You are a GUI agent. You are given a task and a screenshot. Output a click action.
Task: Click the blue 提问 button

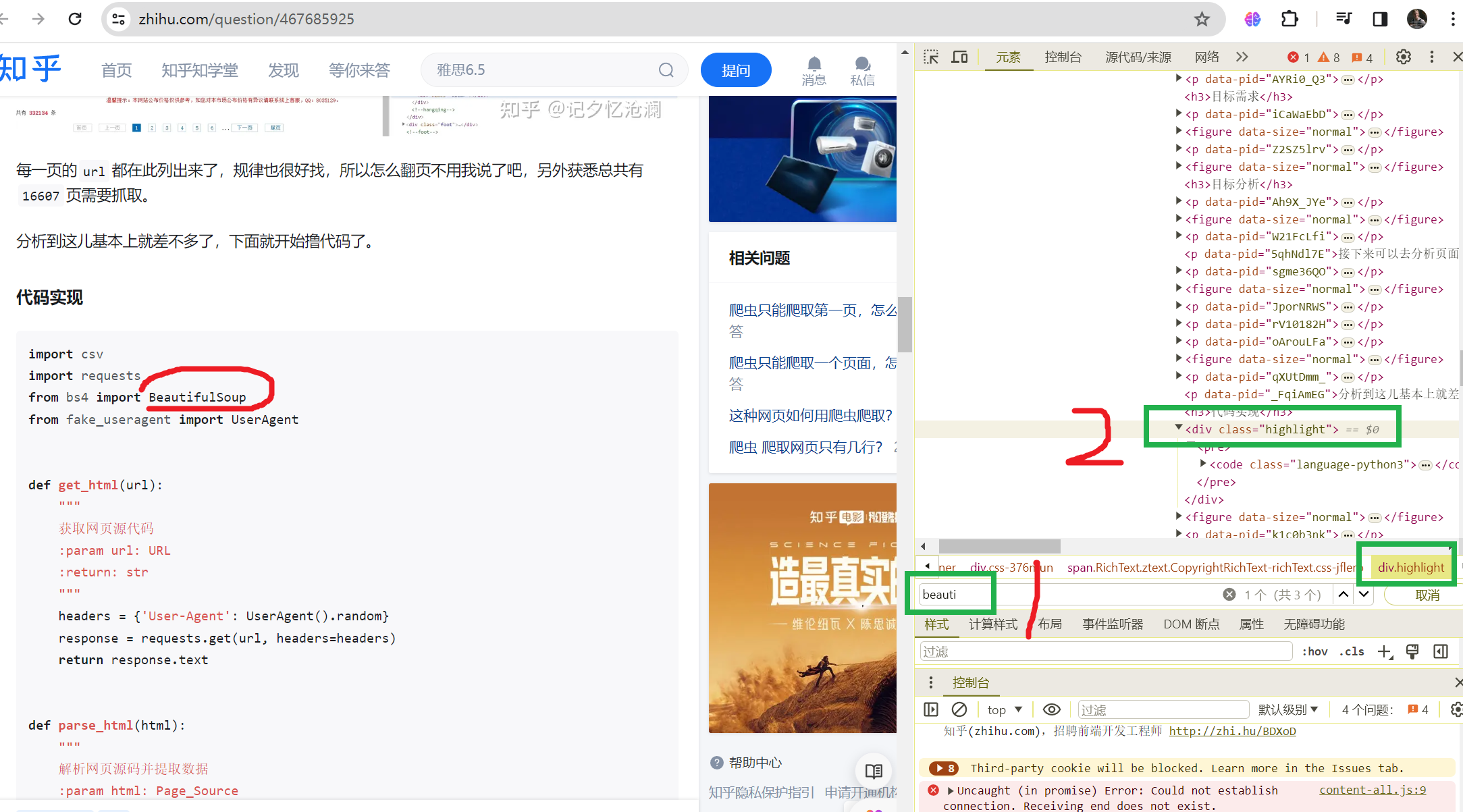click(735, 70)
